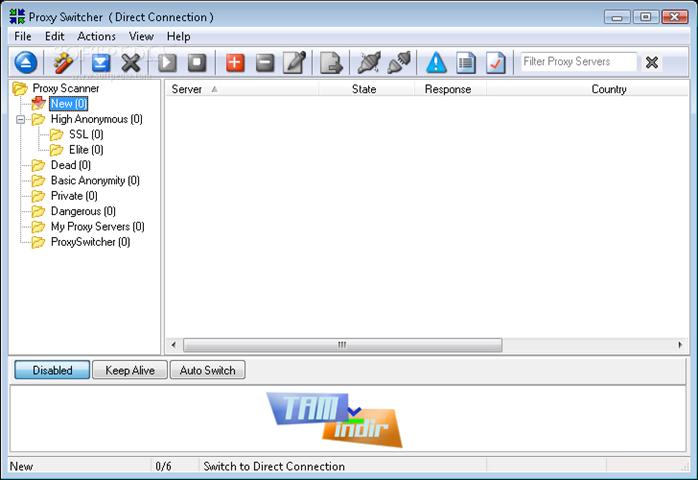Viewport: 698px width, 480px height.
Task: Click the horizontal scrollbar thumb
Action: pyautogui.click(x=342, y=345)
